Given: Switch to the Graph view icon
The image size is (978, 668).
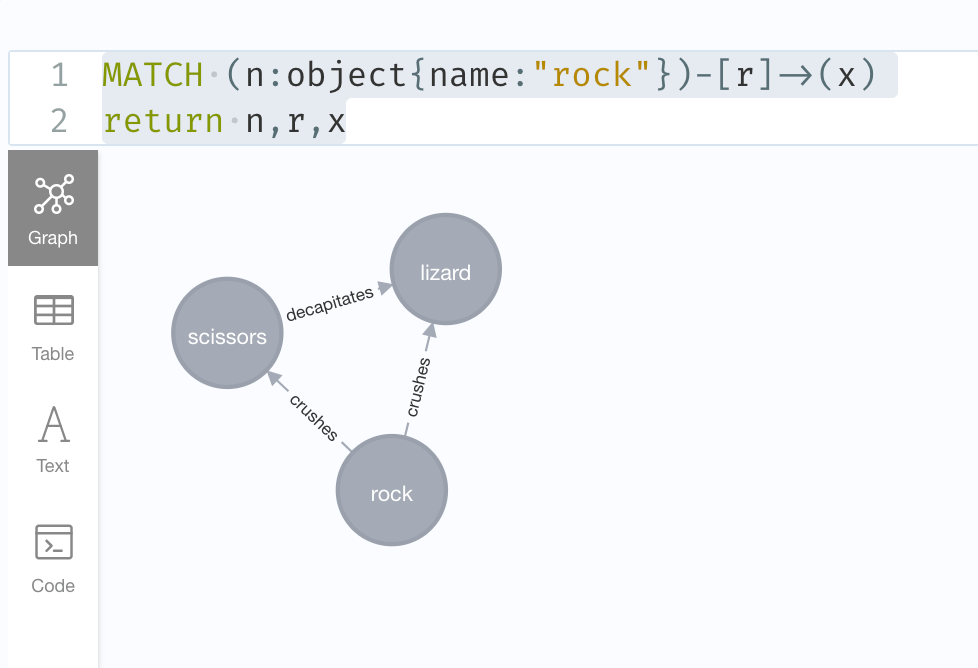Looking at the screenshot, I should pos(53,208).
